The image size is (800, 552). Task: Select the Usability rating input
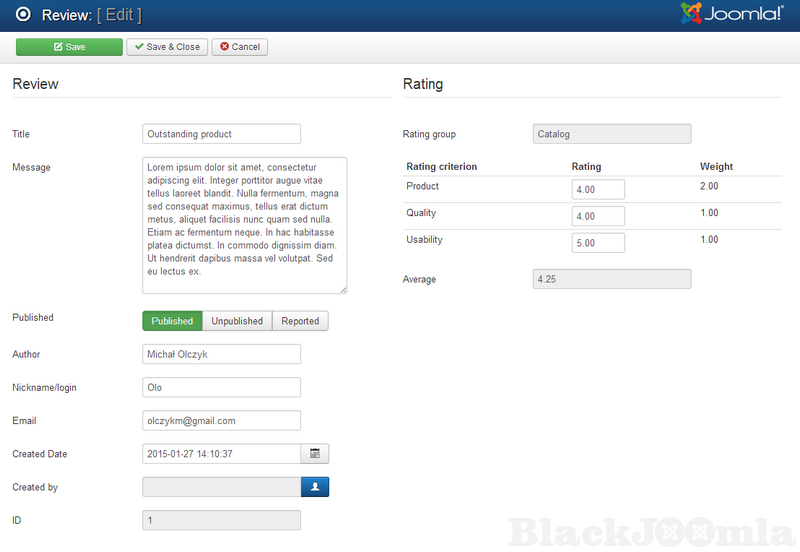point(598,243)
